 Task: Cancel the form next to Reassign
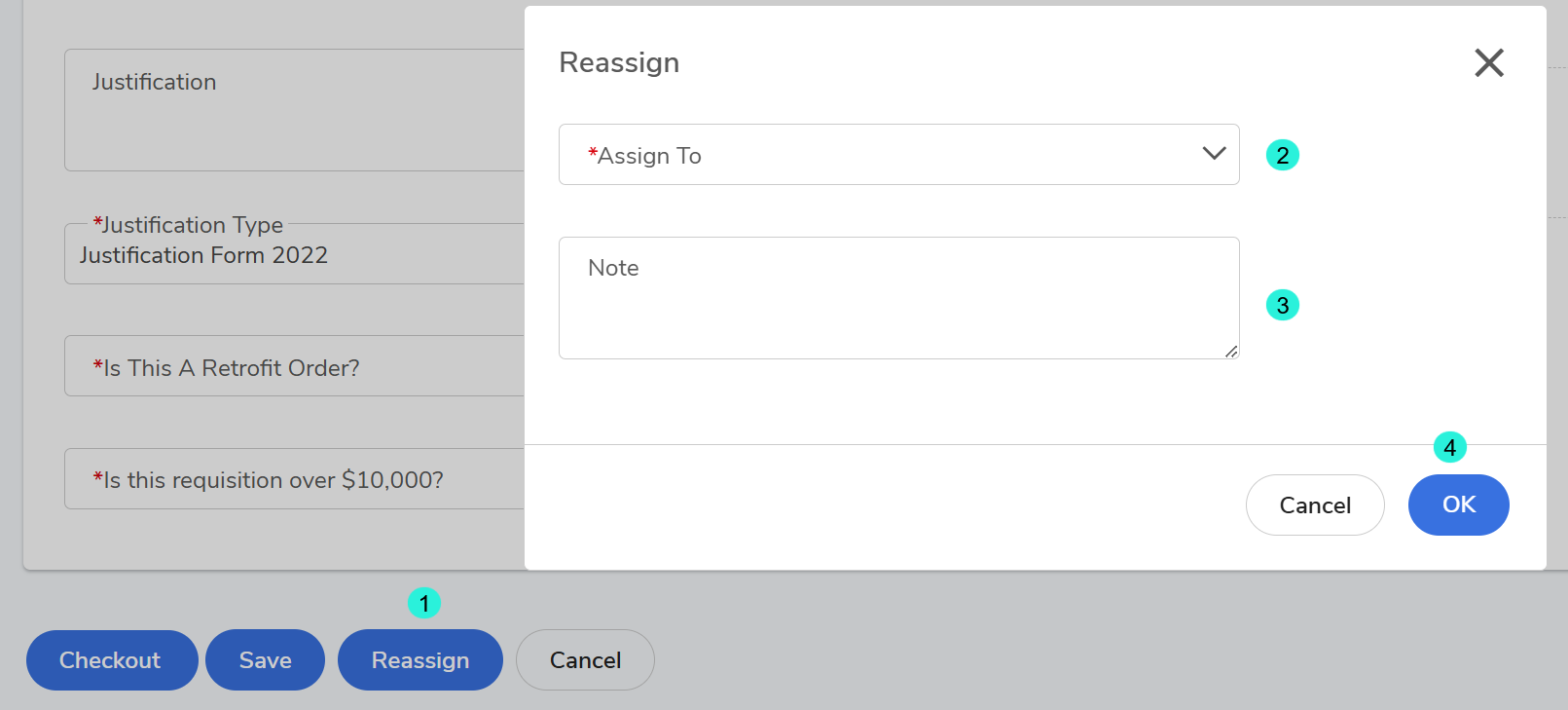585,660
